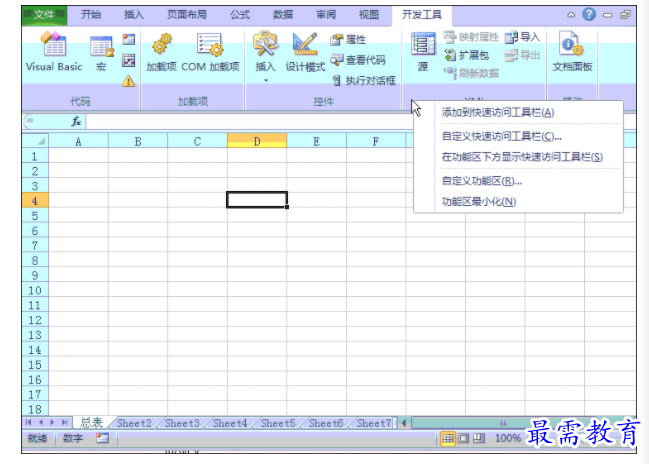Screen dimensions: 649x464
Task: Switch to Sheet3 tab
Action: tap(182, 423)
